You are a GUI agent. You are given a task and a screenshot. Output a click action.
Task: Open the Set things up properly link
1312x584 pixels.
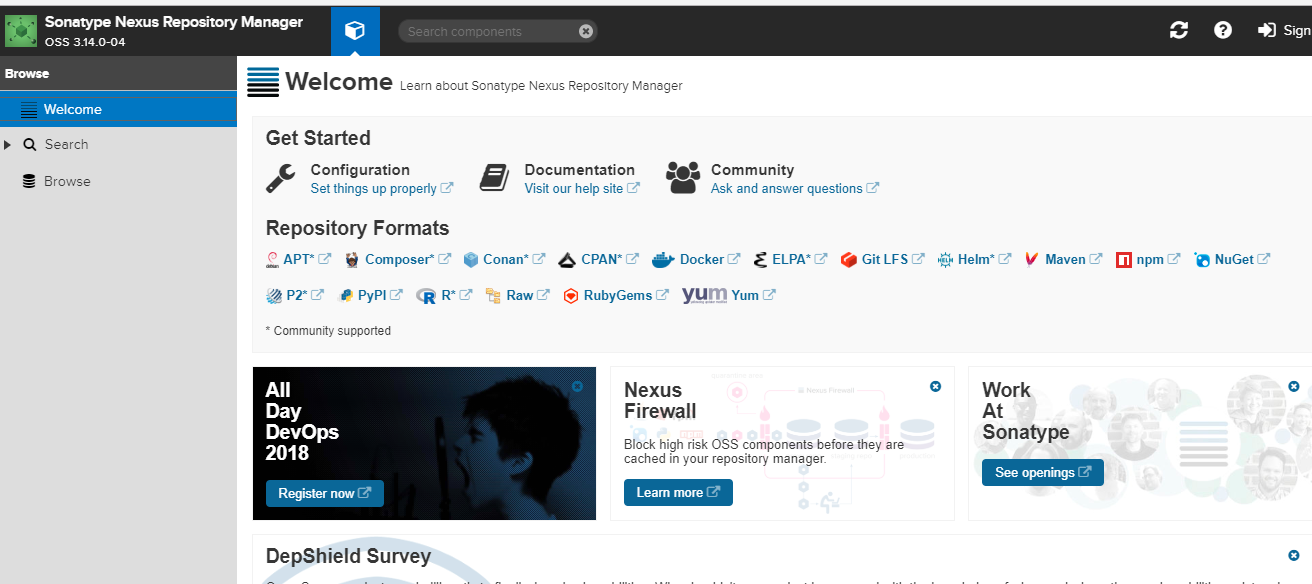click(x=382, y=188)
